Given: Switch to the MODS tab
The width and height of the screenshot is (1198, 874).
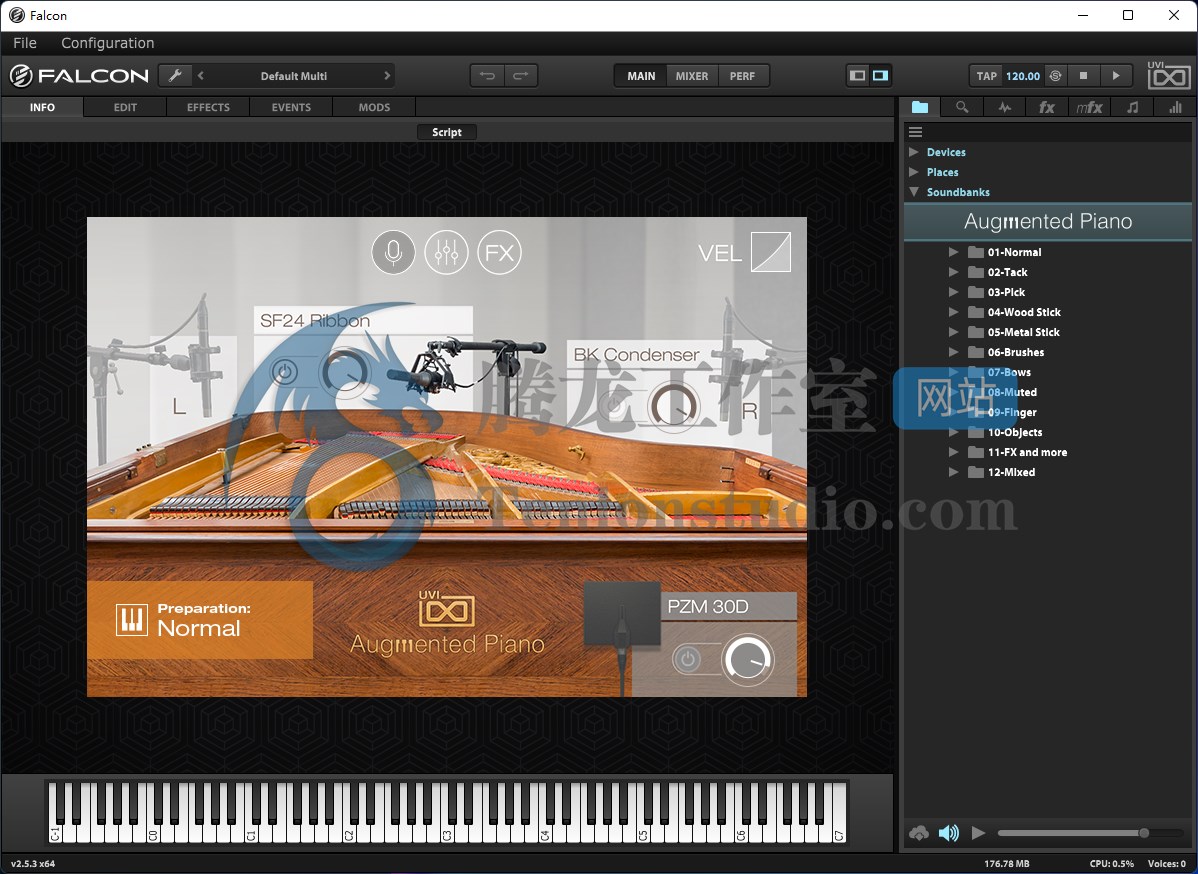Looking at the screenshot, I should tap(374, 107).
